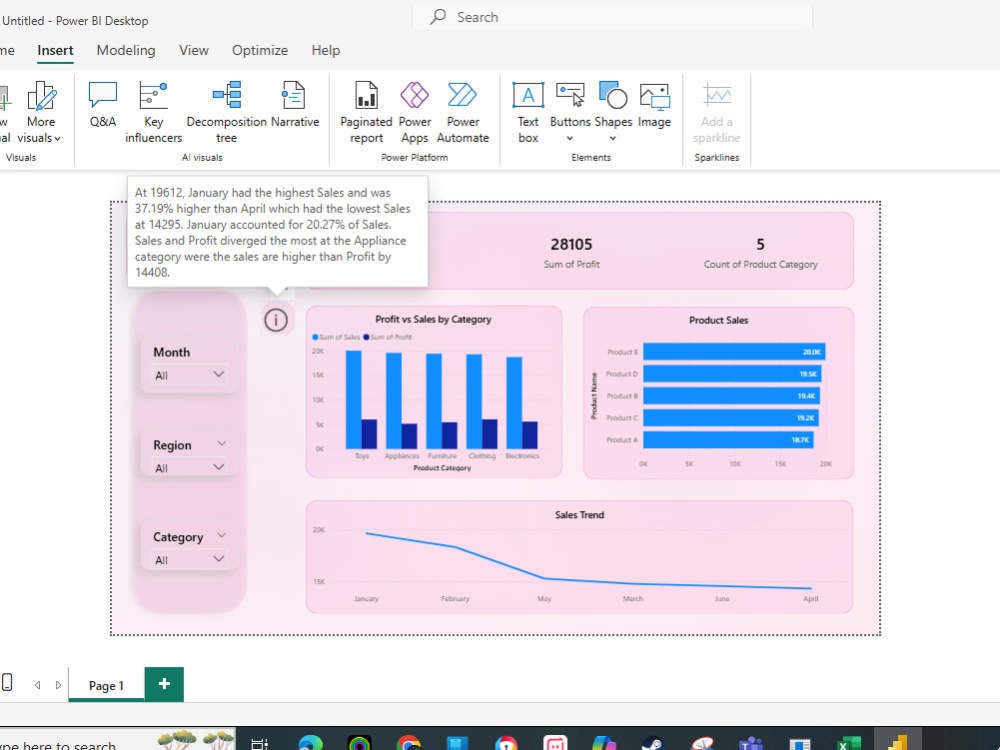Click Sum of Sales legend item
The image size is (1000, 750).
pyautogui.click(x=336, y=337)
